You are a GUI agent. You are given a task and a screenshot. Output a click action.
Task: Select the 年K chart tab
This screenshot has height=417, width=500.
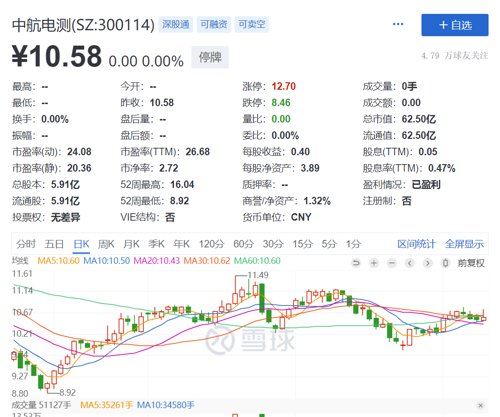[x=182, y=244]
